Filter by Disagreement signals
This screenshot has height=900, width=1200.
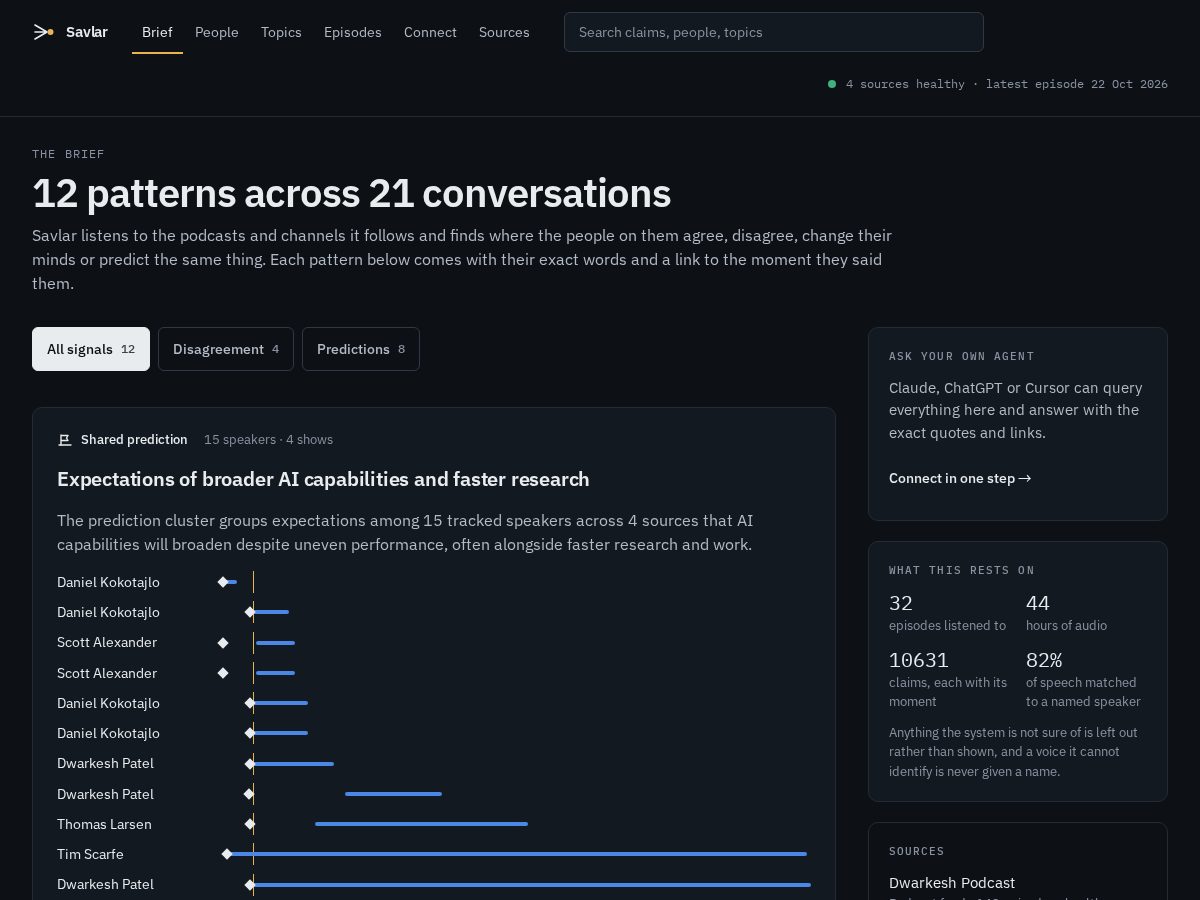(226, 349)
